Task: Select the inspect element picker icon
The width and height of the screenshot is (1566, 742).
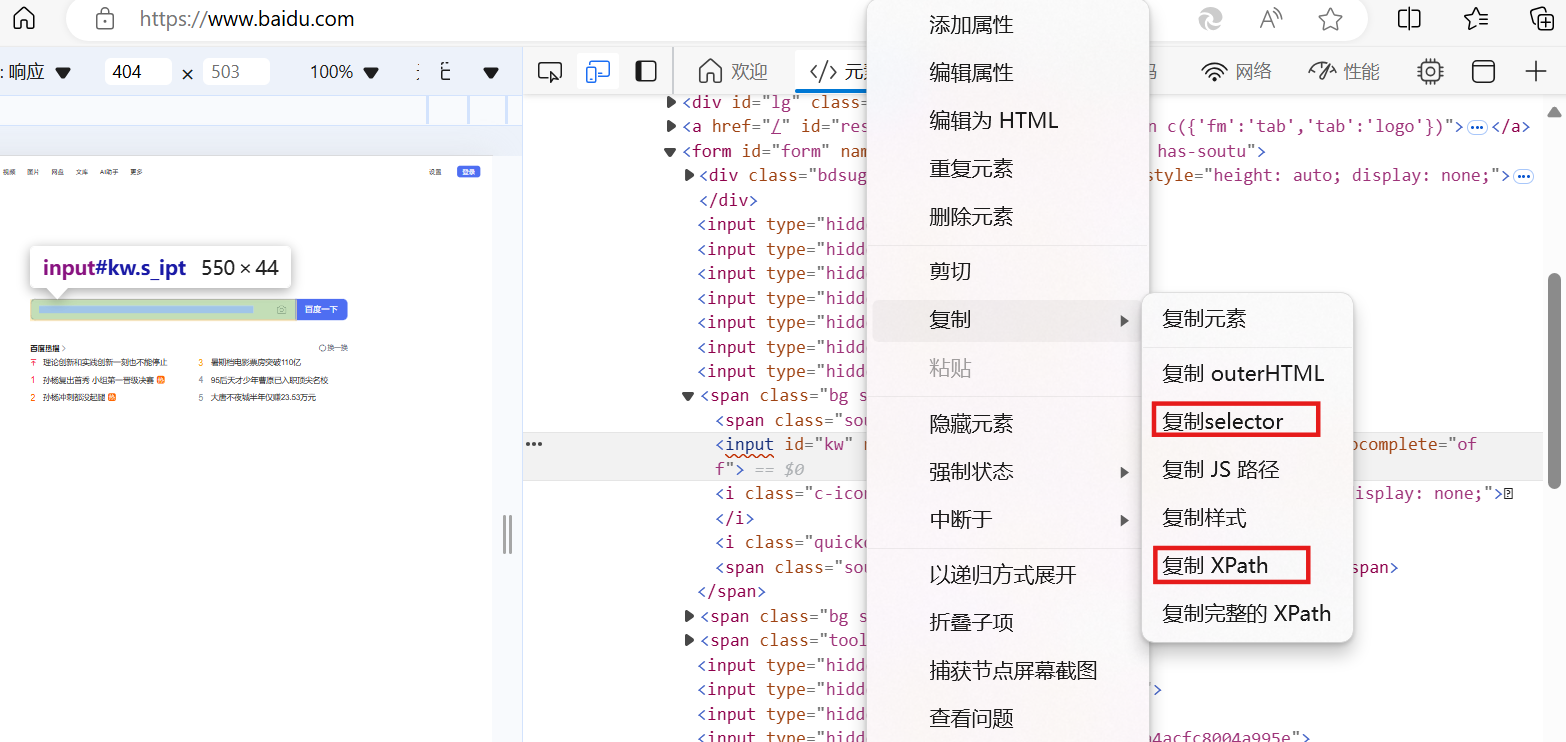Action: click(x=550, y=72)
